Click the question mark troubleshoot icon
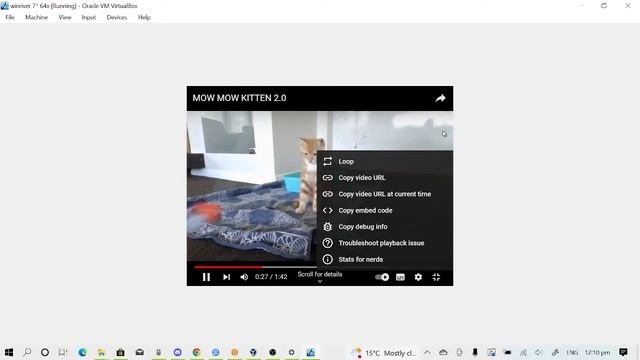Image resolution: width=640 pixels, height=360 pixels. point(327,243)
